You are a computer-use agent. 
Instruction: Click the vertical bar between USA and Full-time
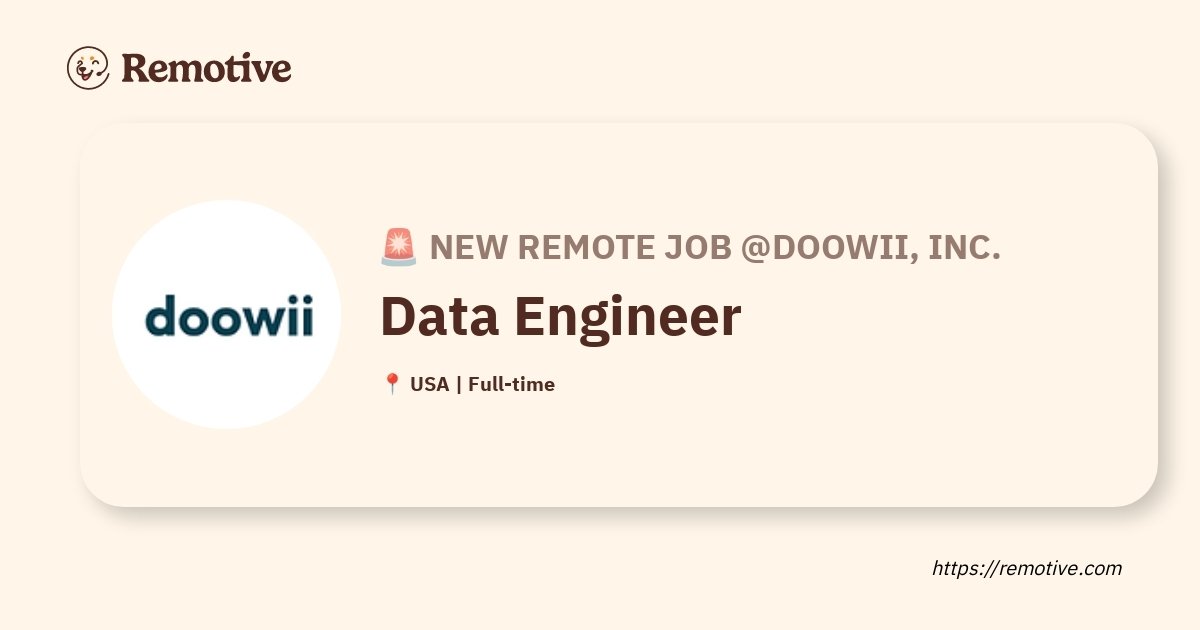tap(459, 384)
